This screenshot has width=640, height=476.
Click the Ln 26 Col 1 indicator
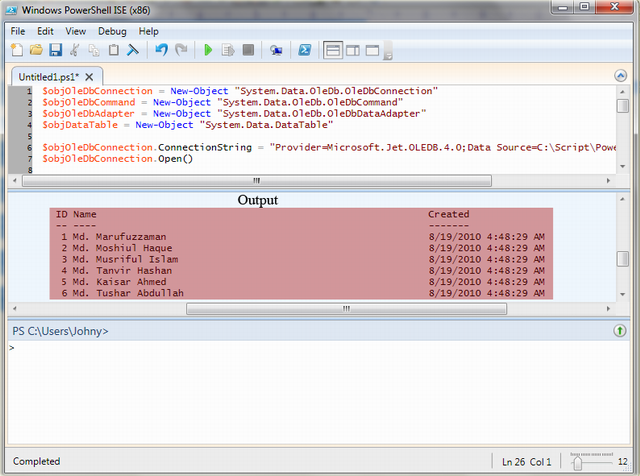527,462
